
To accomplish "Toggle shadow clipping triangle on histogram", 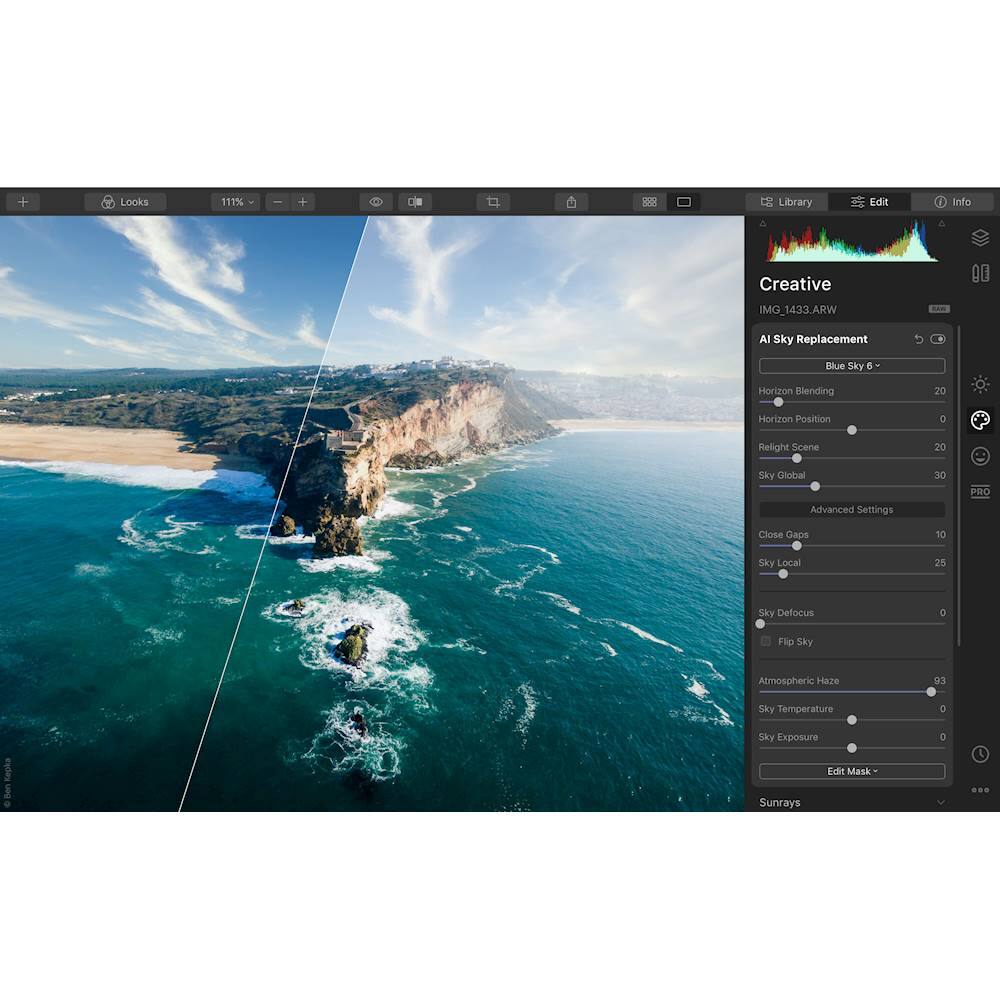I will (763, 223).
